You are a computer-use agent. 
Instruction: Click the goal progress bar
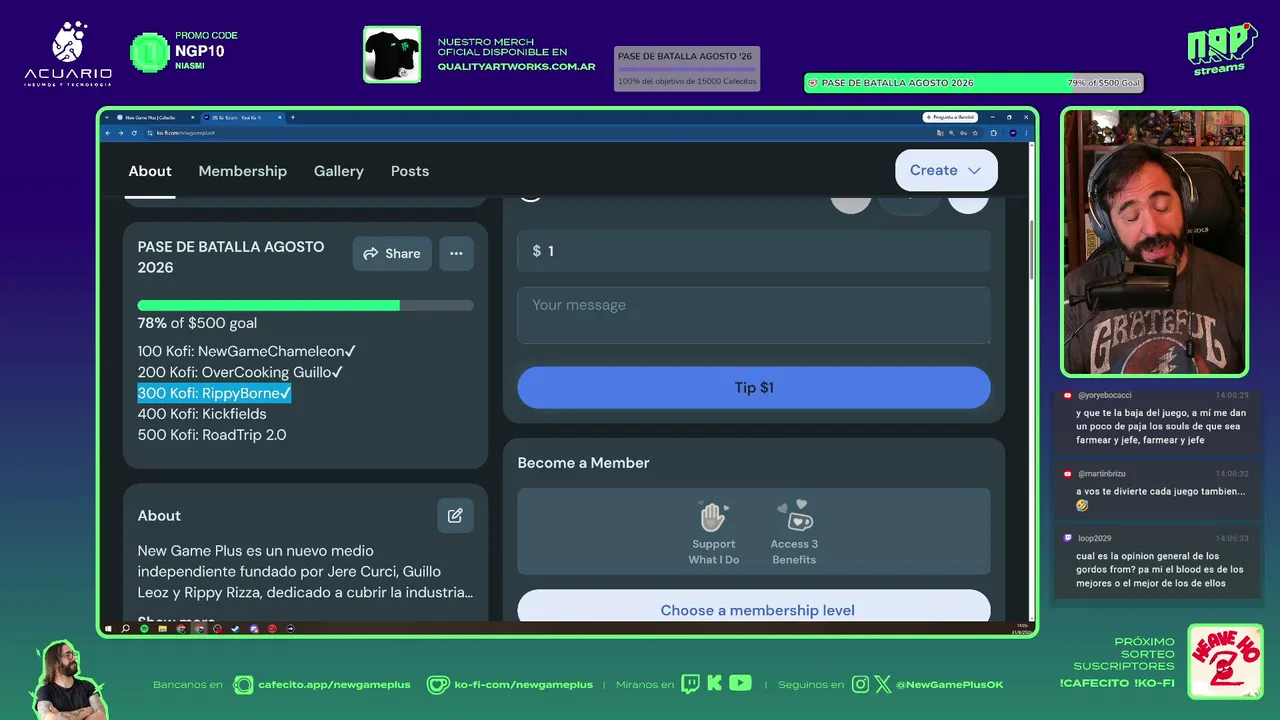click(305, 305)
